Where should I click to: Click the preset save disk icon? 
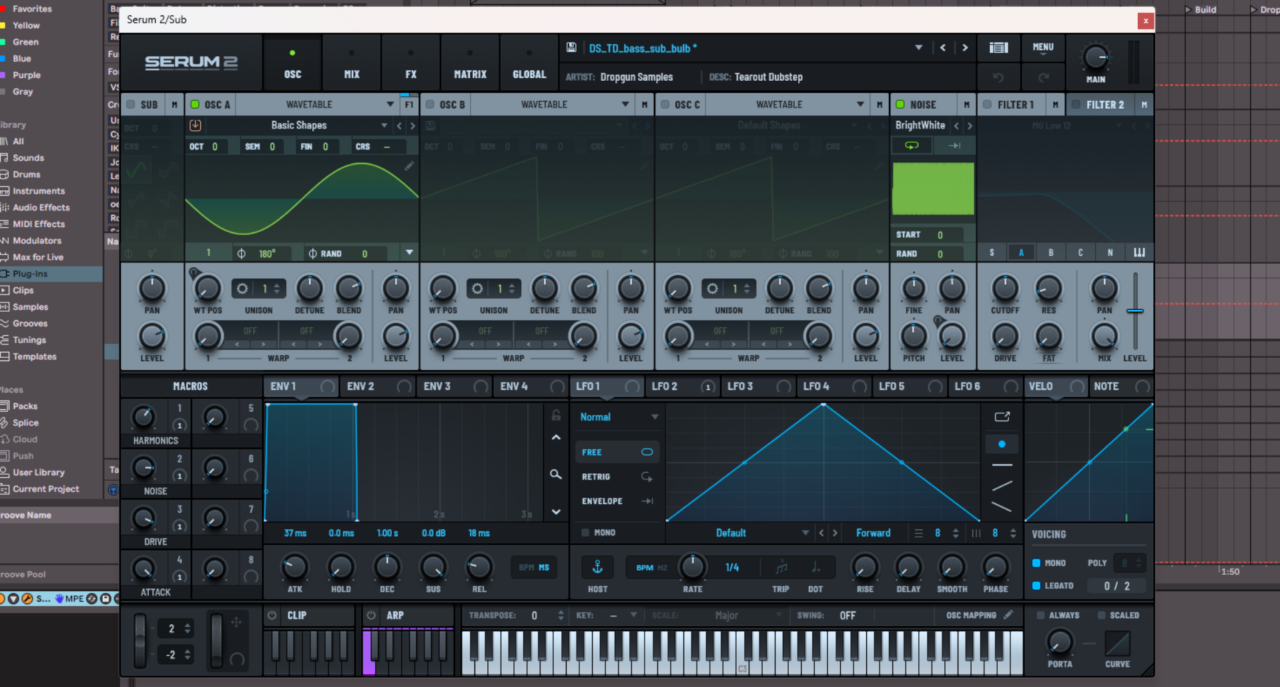coord(571,47)
